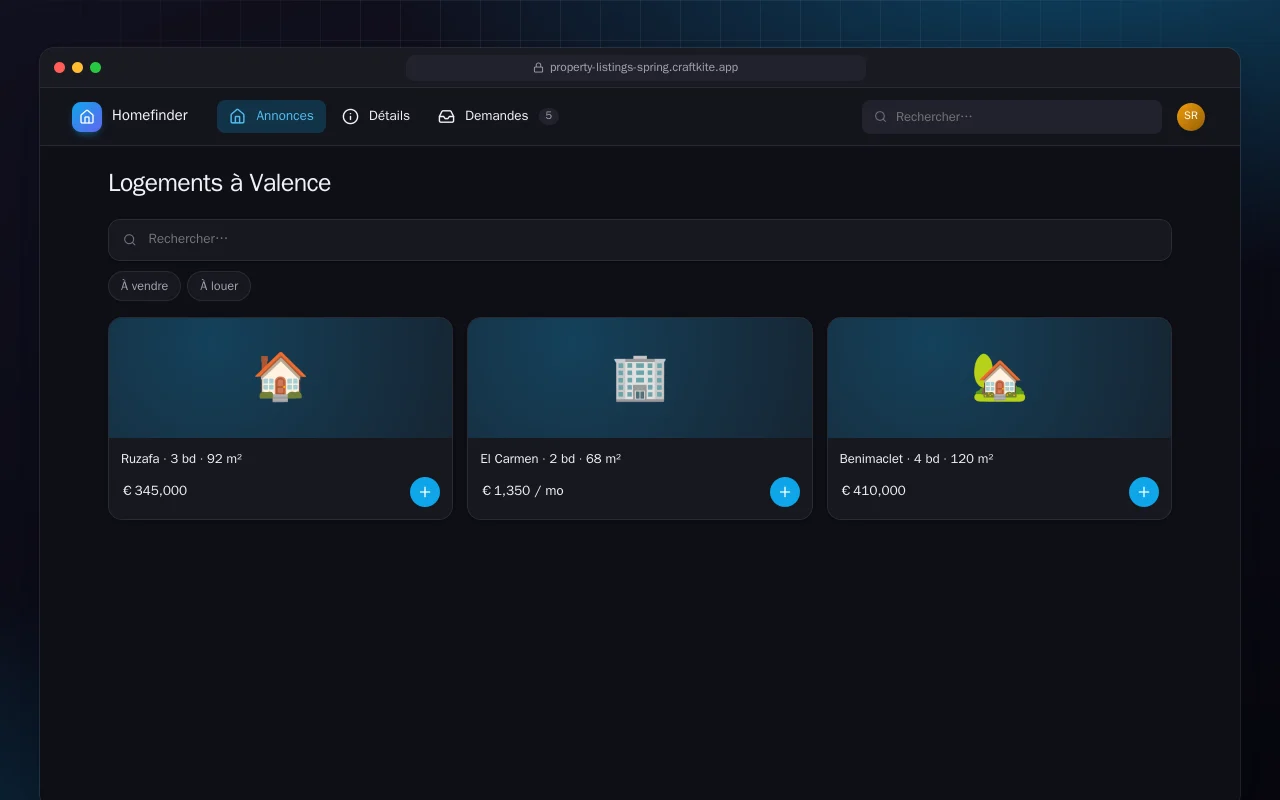Open the Annonces tab
Screen dimensions: 1280x800
(x=271, y=116)
